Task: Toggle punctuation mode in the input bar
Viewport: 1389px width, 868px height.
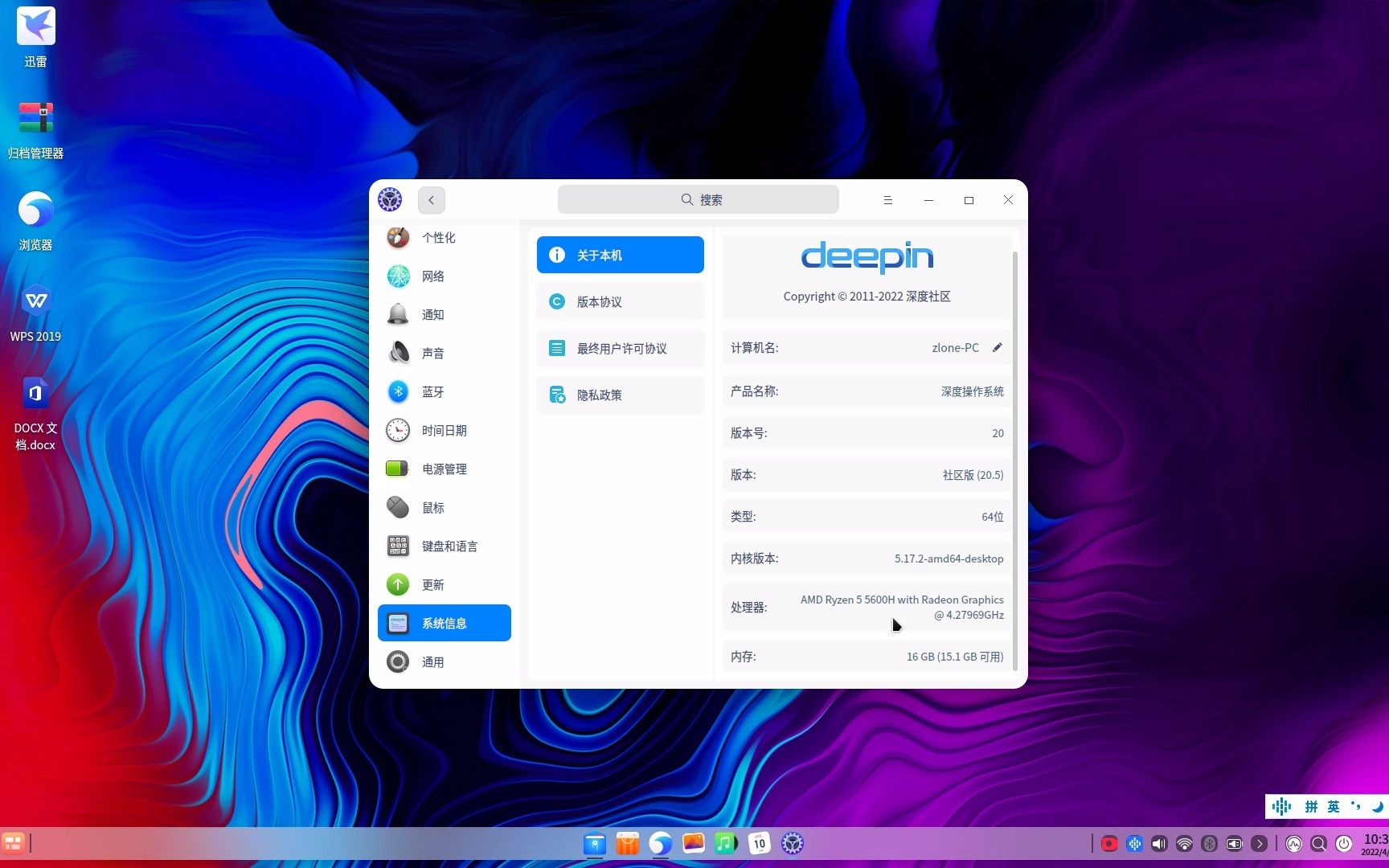Action: click(1356, 806)
